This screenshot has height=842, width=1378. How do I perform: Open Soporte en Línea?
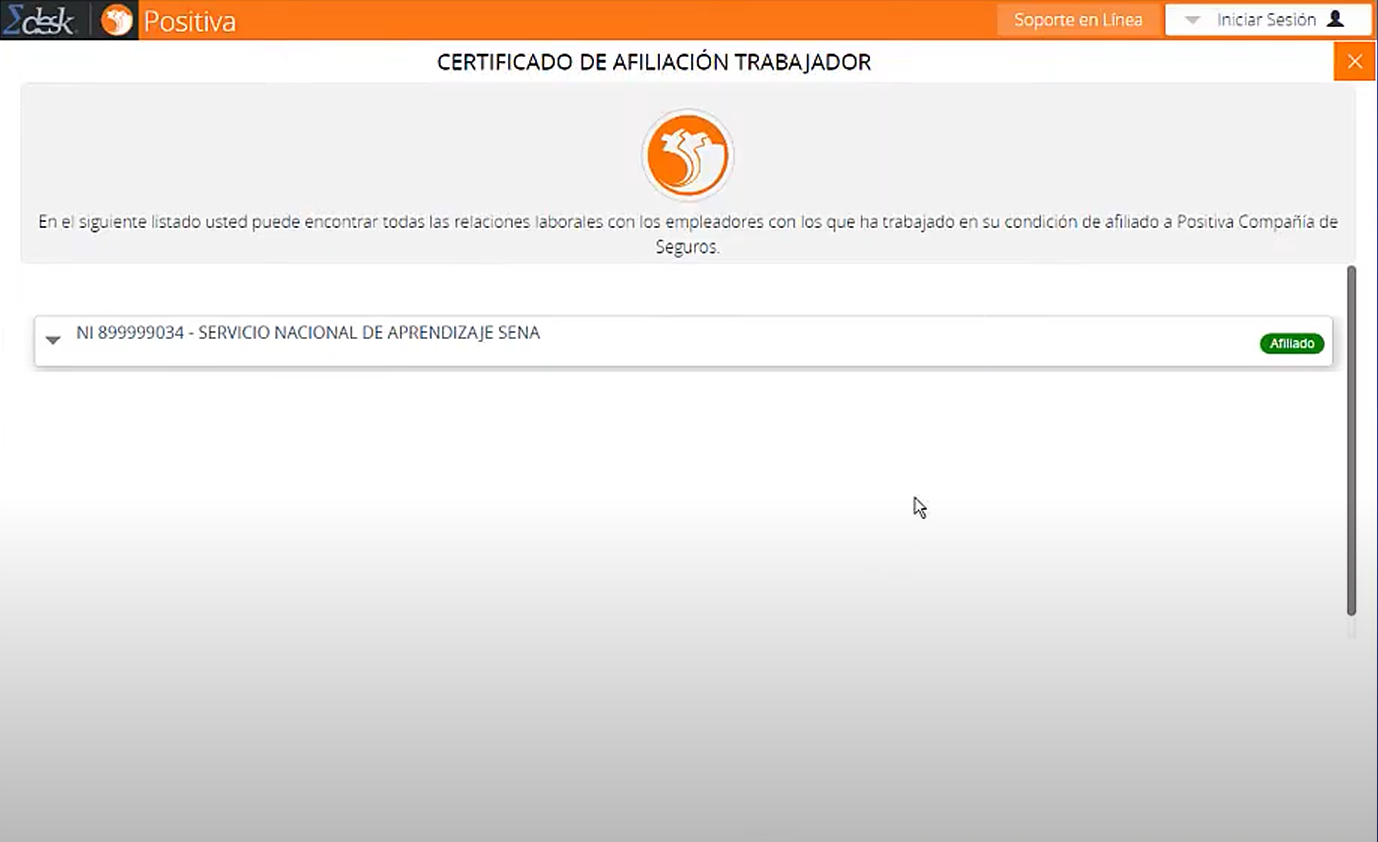click(x=1078, y=19)
